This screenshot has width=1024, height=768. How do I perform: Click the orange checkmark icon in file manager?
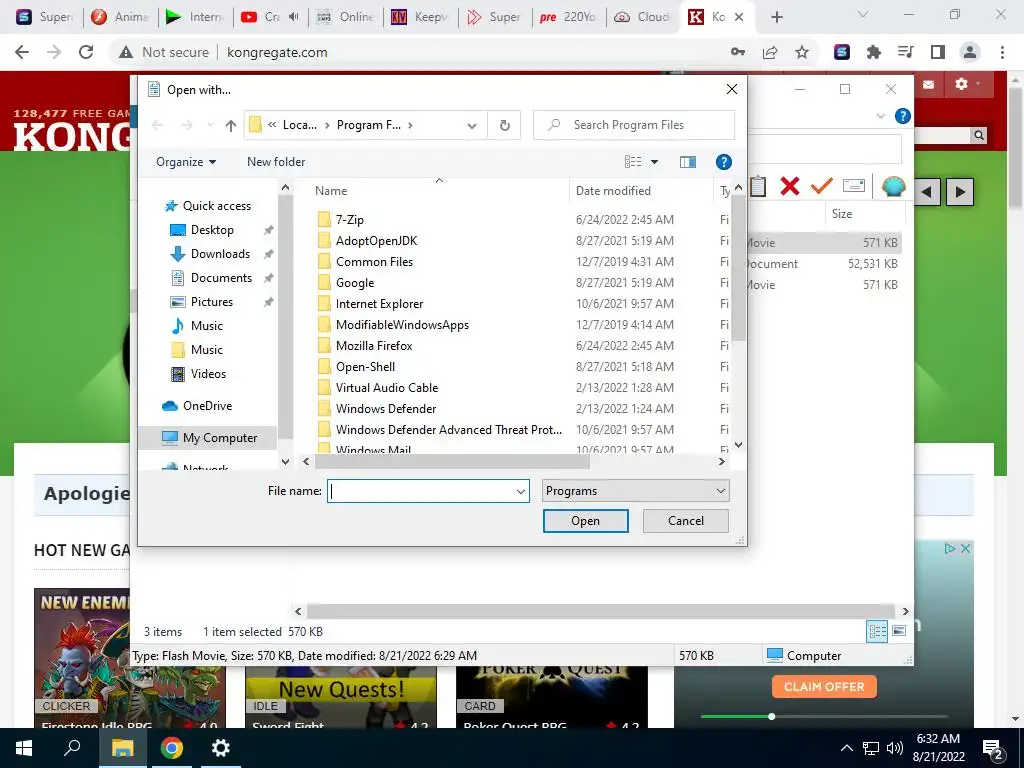tap(822, 186)
